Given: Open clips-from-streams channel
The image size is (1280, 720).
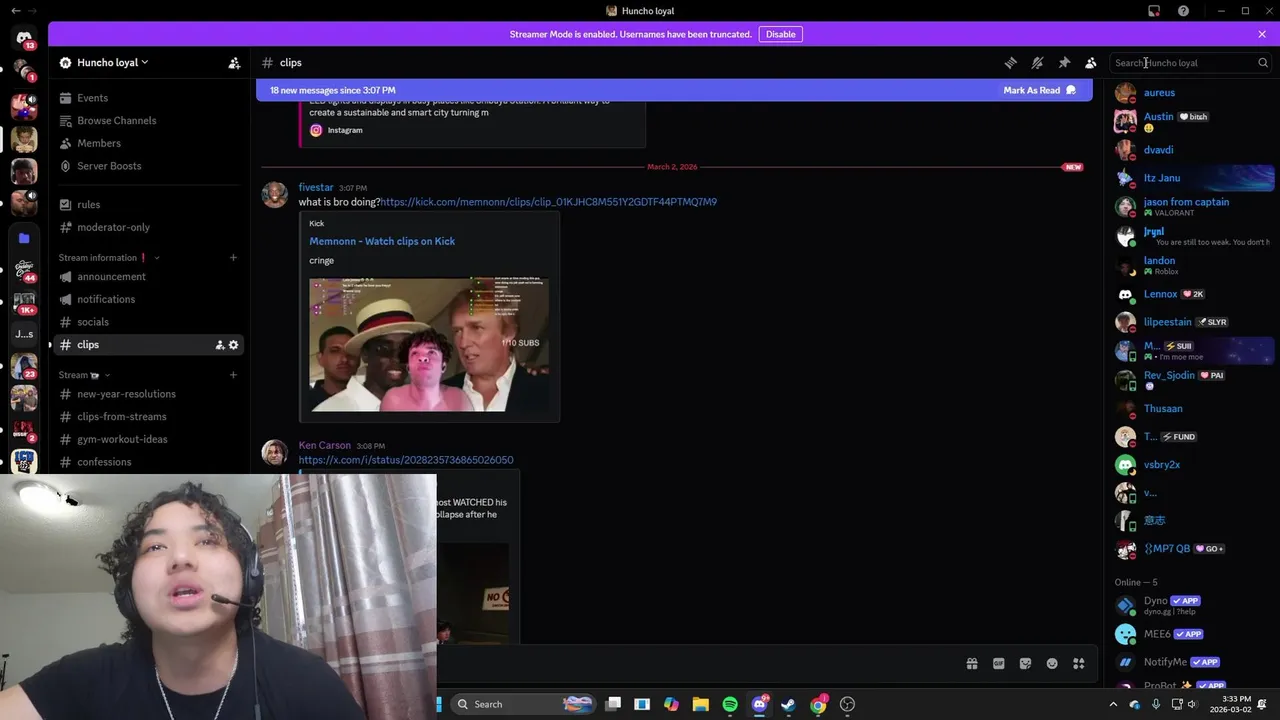Looking at the screenshot, I should tap(150, 416).
